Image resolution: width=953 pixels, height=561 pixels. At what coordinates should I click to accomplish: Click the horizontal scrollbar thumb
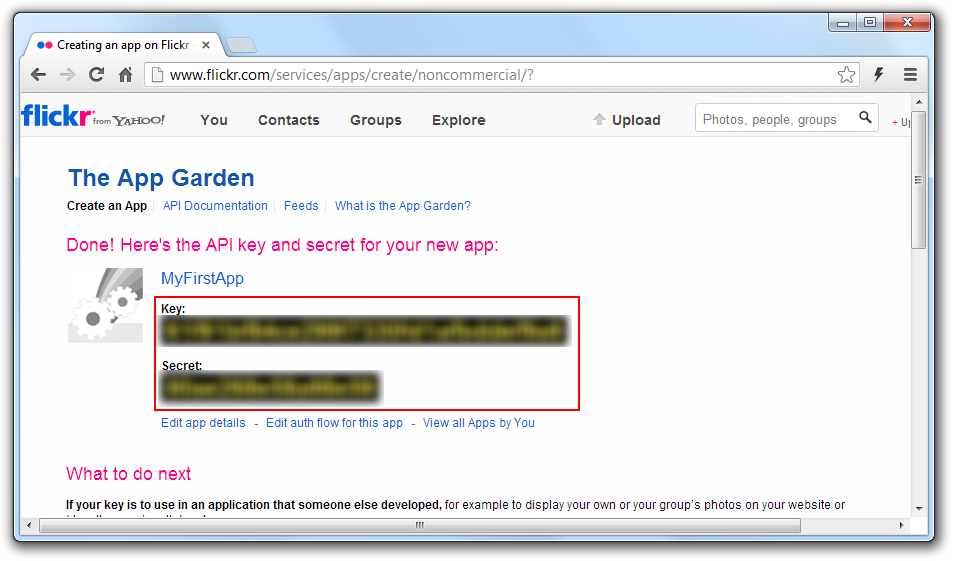tap(420, 525)
